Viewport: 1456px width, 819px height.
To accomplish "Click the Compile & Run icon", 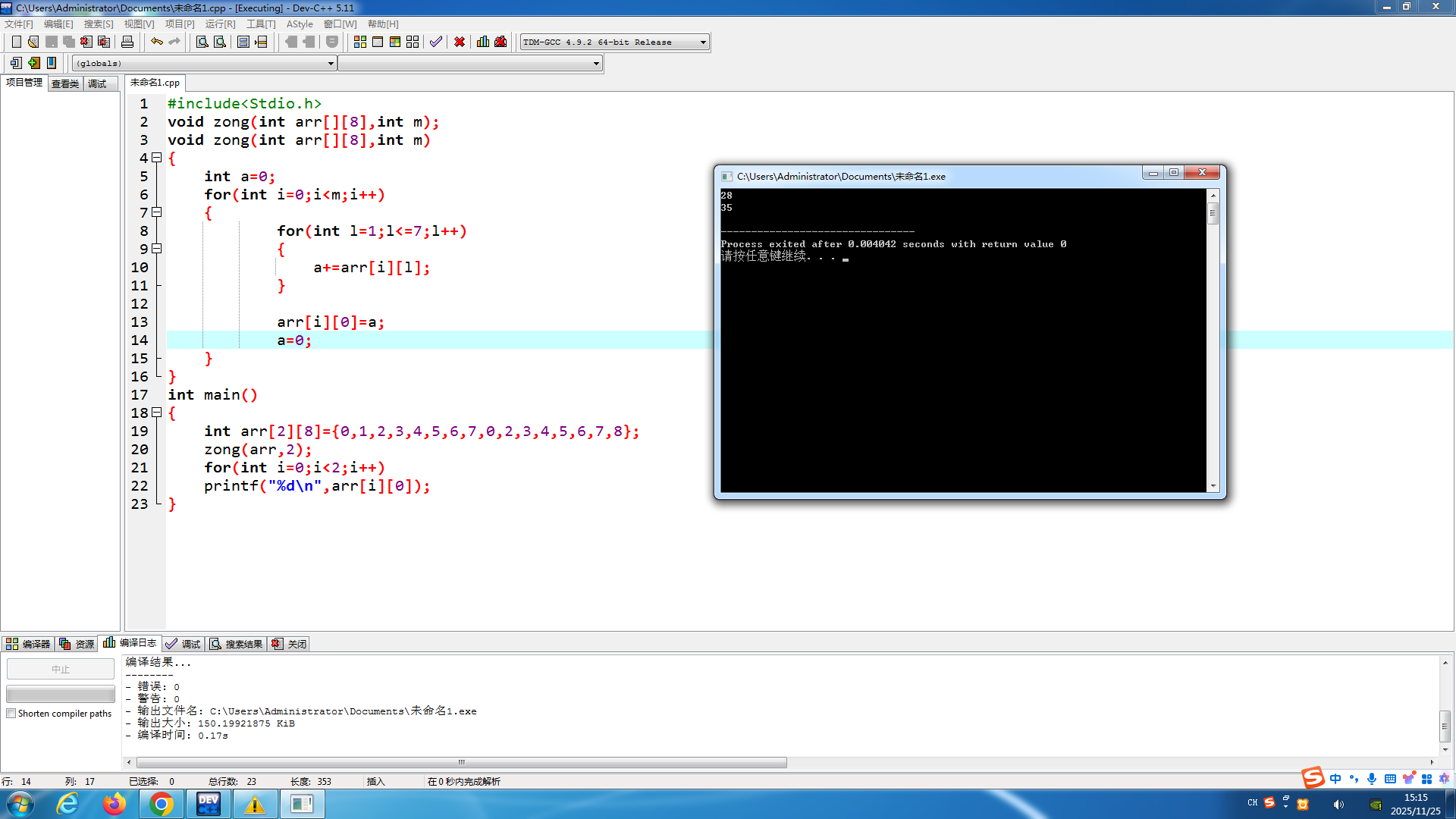I will [x=395, y=42].
